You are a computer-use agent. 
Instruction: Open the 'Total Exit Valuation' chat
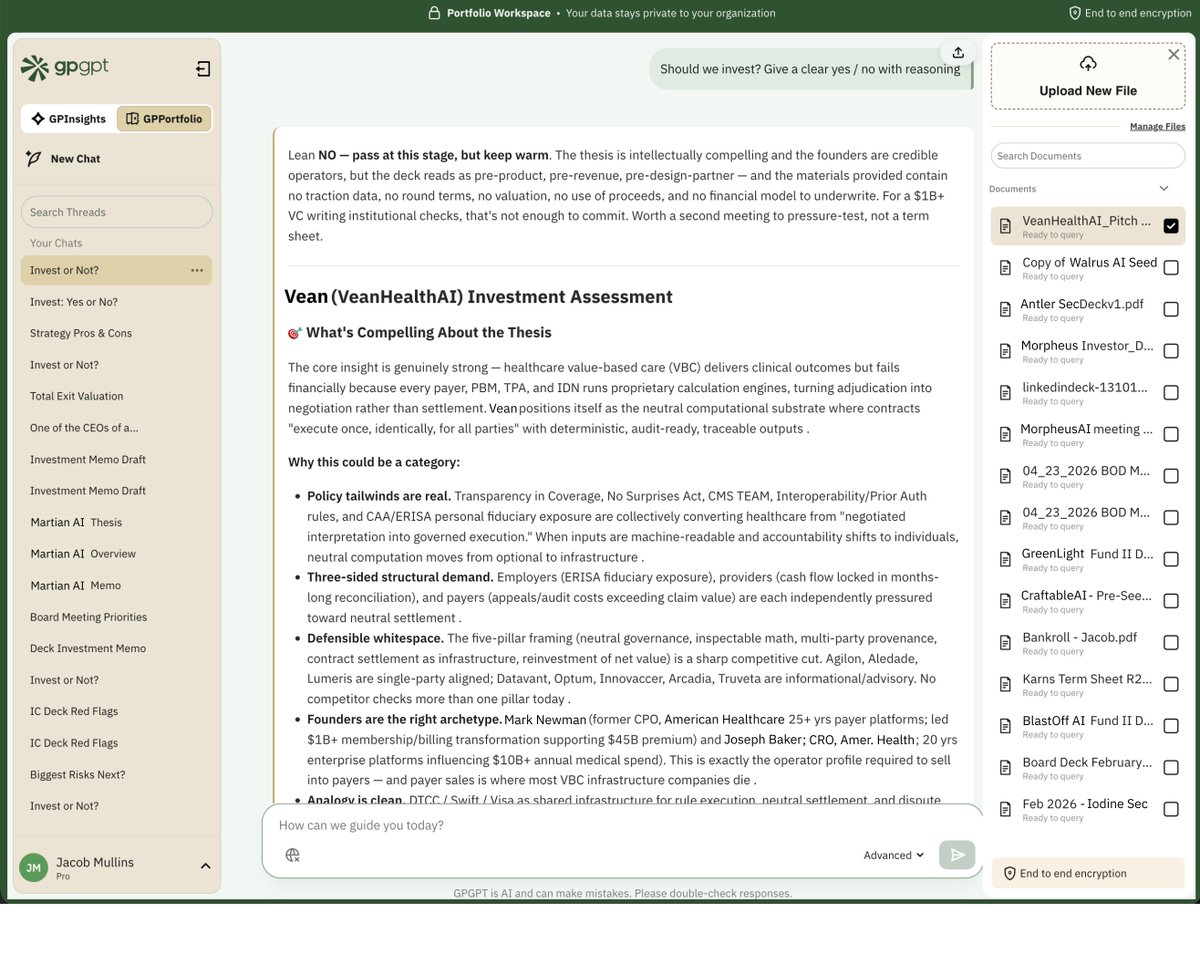click(116, 396)
